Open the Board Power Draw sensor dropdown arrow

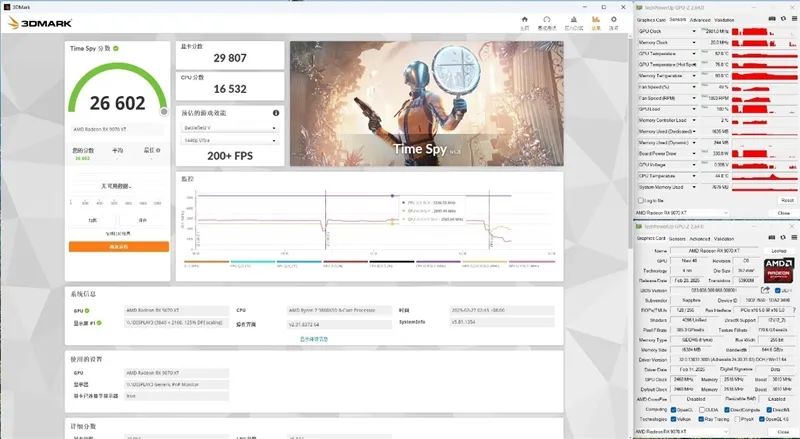(694, 154)
